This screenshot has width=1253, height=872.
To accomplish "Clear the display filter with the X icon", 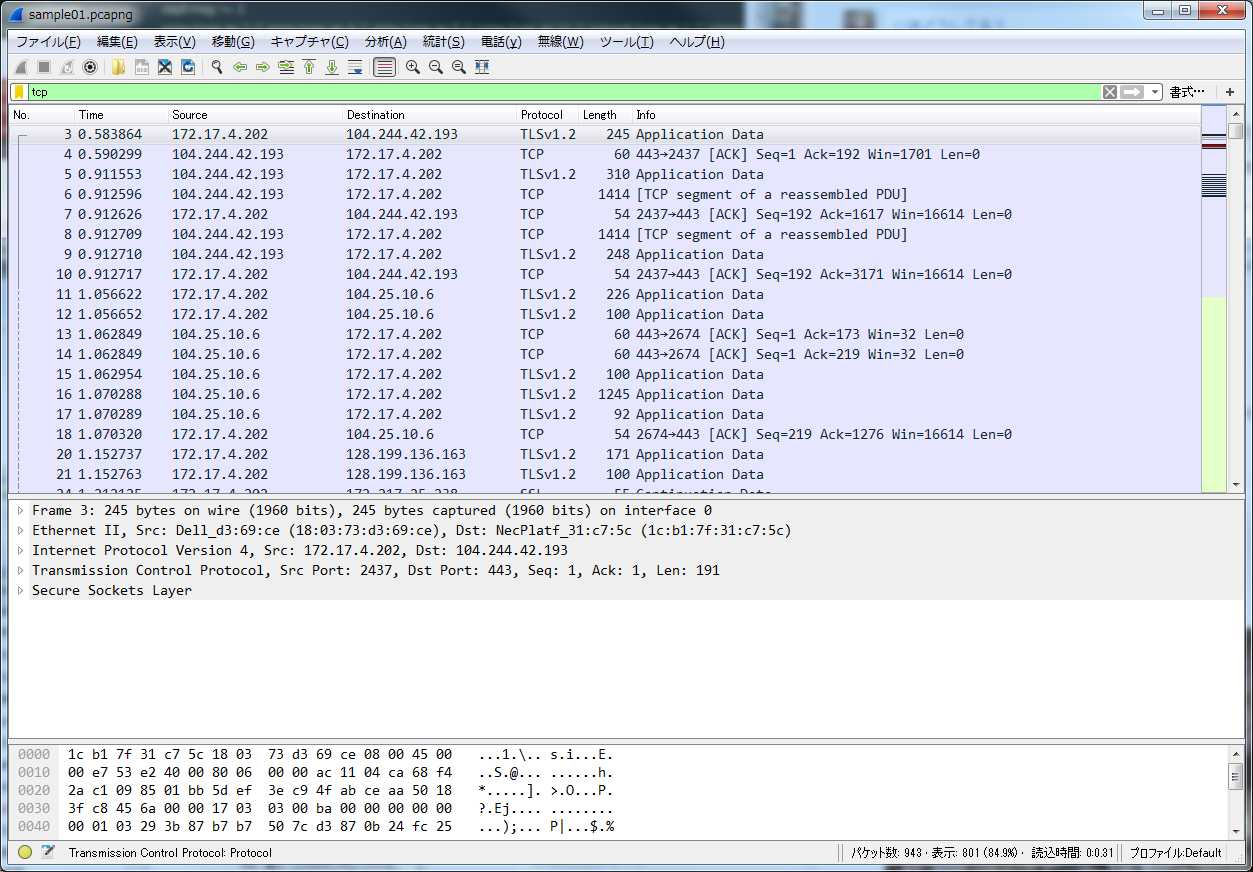I will point(1109,92).
